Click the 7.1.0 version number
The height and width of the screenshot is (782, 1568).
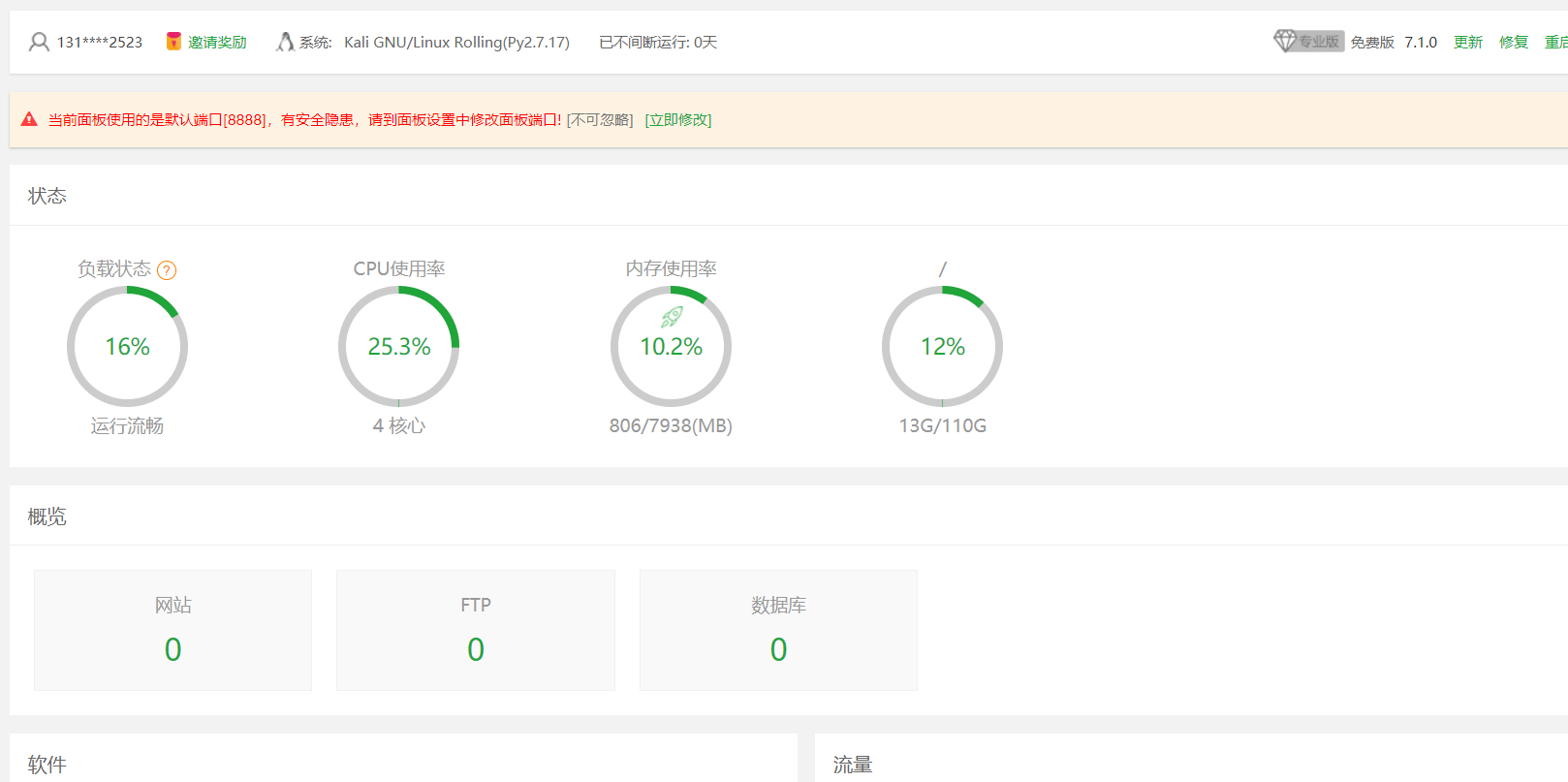(x=1421, y=43)
